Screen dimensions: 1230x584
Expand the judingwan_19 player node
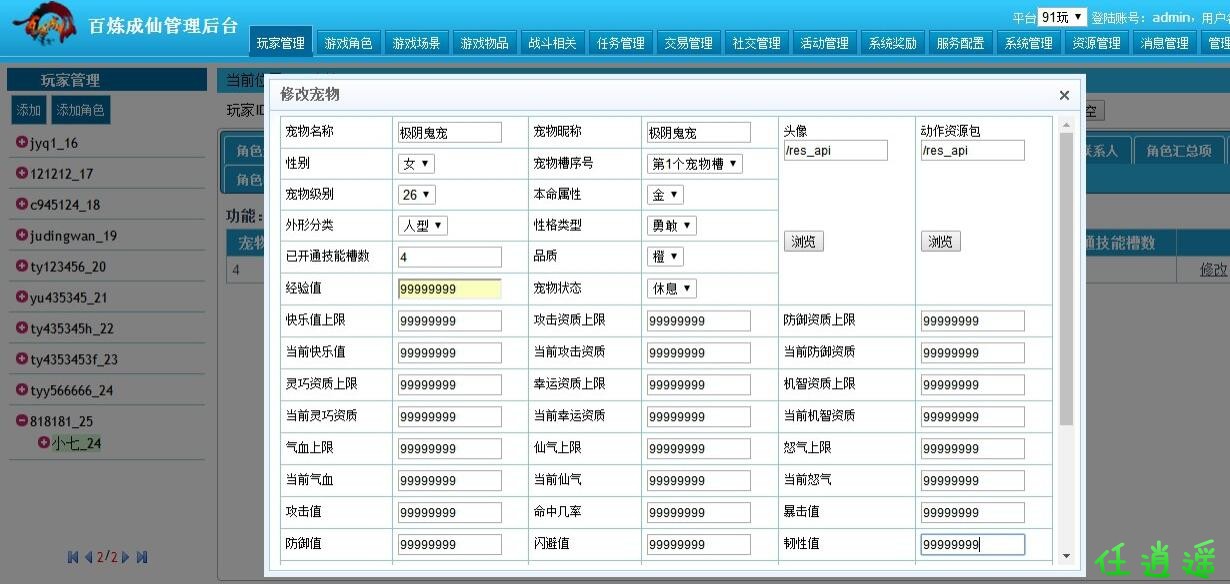(x=22, y=235)
